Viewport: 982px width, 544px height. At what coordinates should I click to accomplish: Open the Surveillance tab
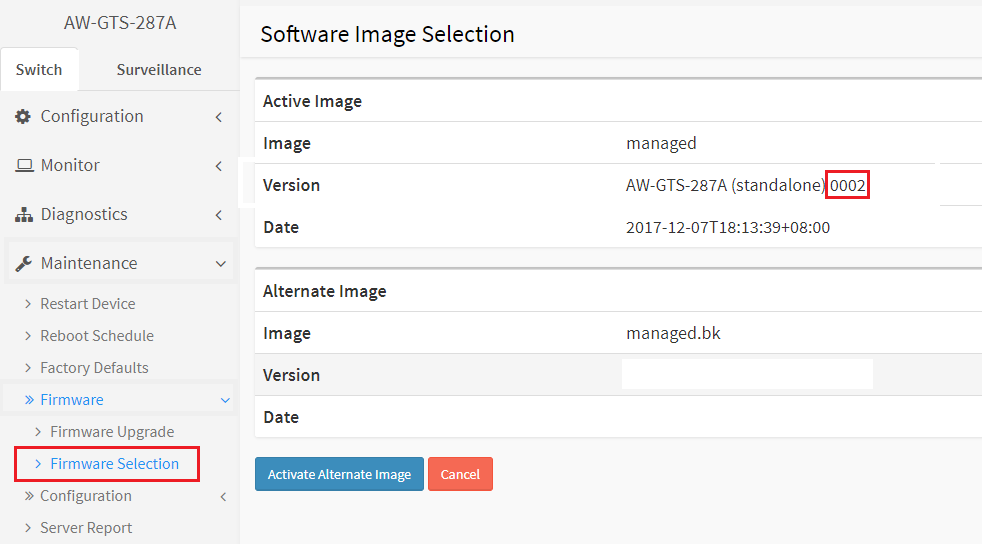(x=159, y=69)
